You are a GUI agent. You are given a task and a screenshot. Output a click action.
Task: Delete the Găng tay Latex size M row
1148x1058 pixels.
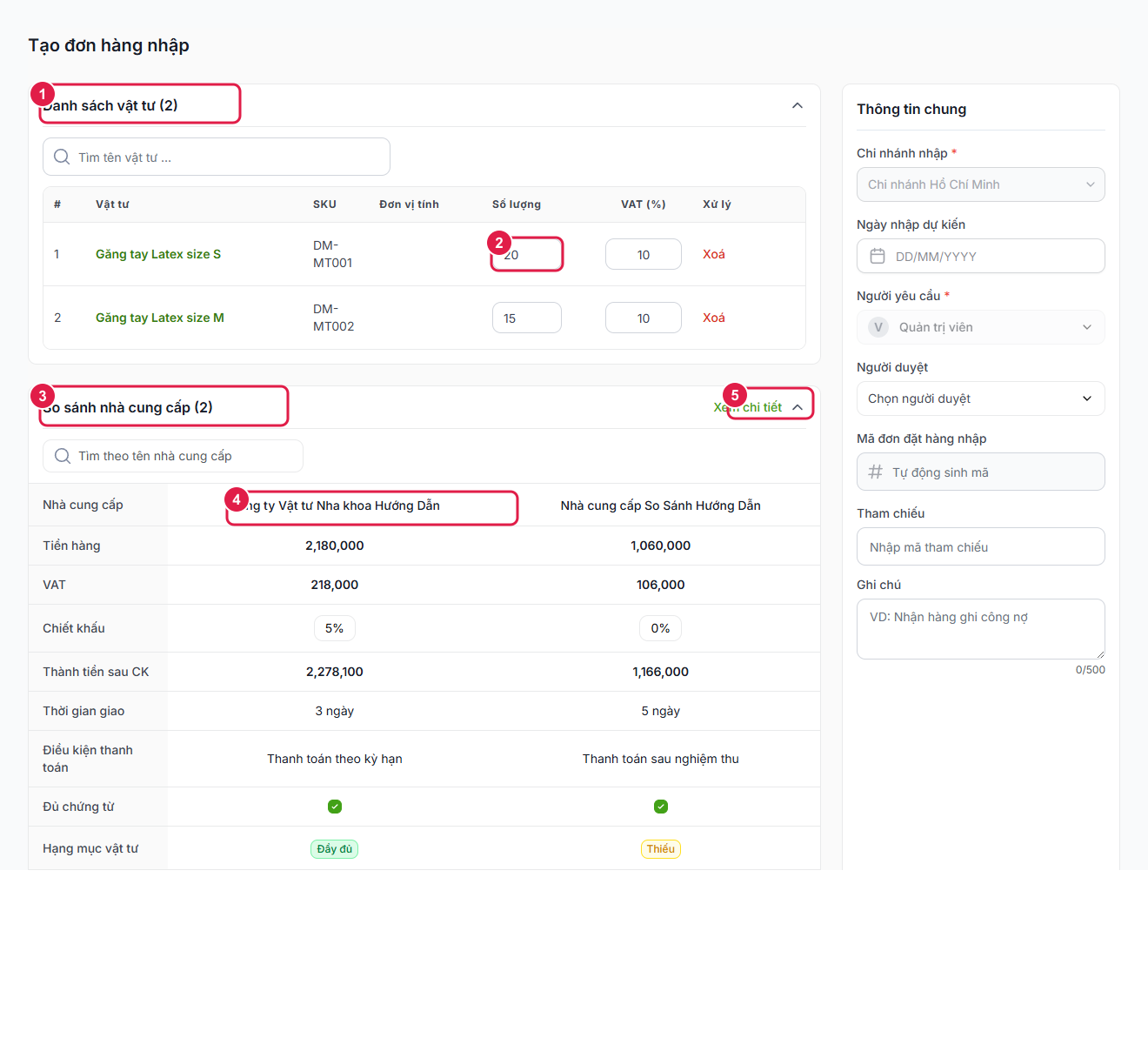click(x=714, y=318)
